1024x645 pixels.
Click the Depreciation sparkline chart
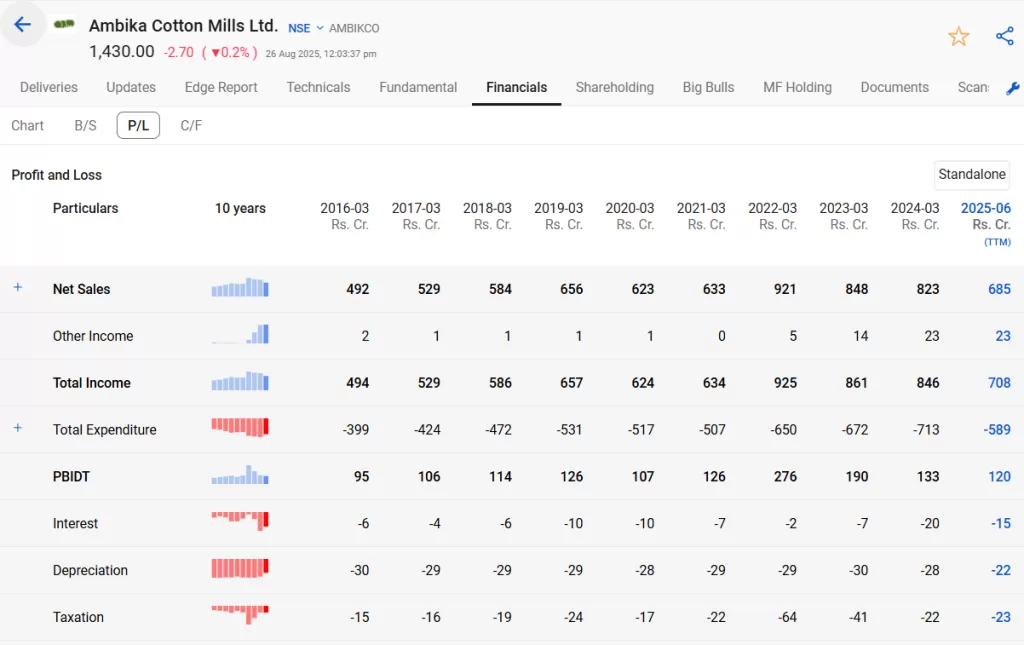[x=240, y=569]
